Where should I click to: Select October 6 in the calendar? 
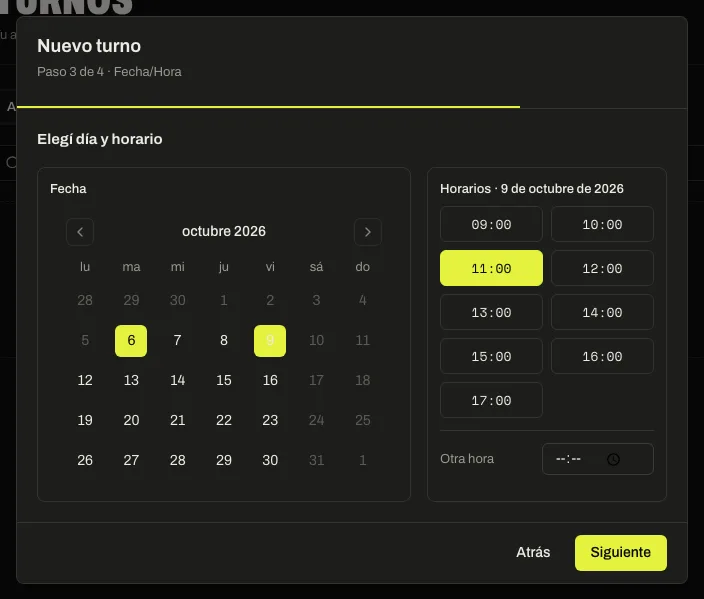[x=131, y=340]
